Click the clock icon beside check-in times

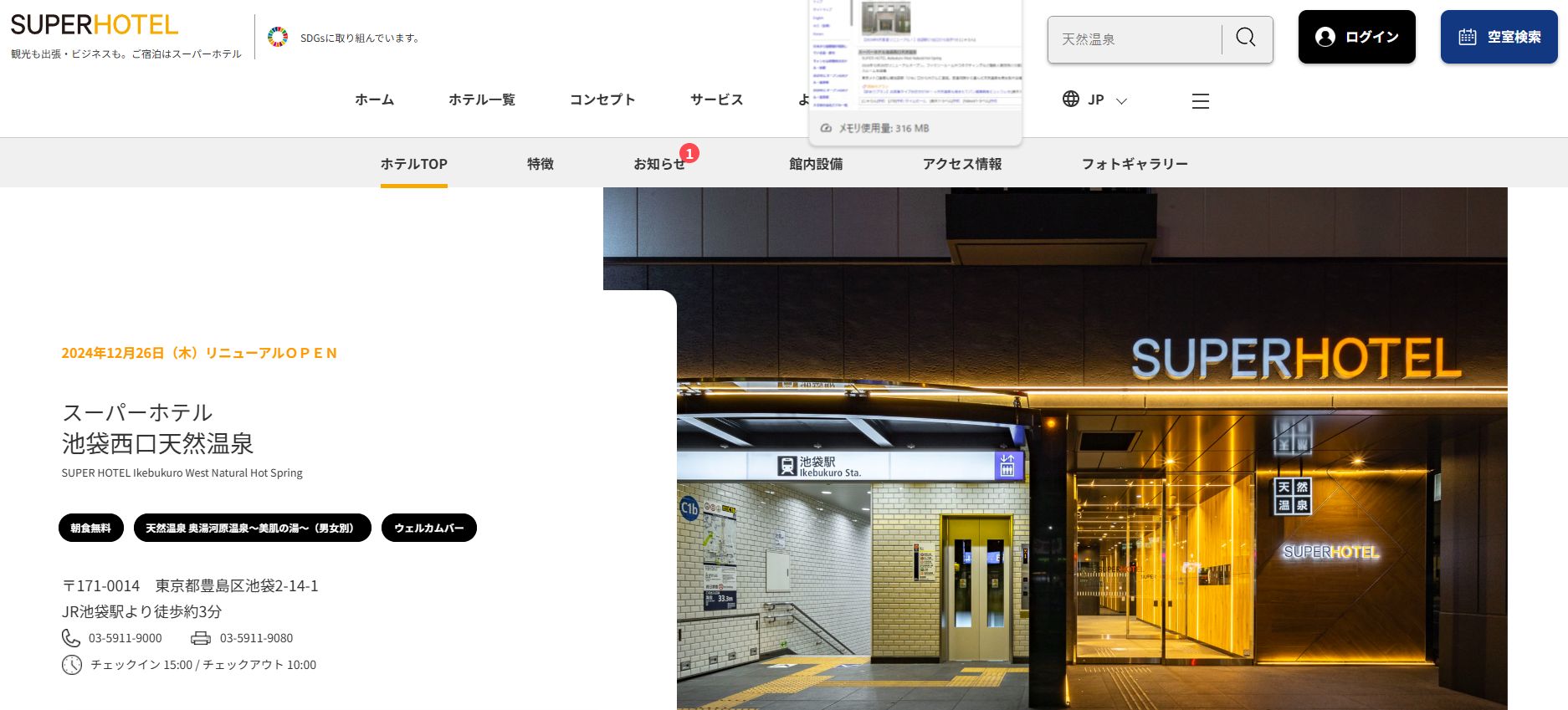[x=72, y=665]
